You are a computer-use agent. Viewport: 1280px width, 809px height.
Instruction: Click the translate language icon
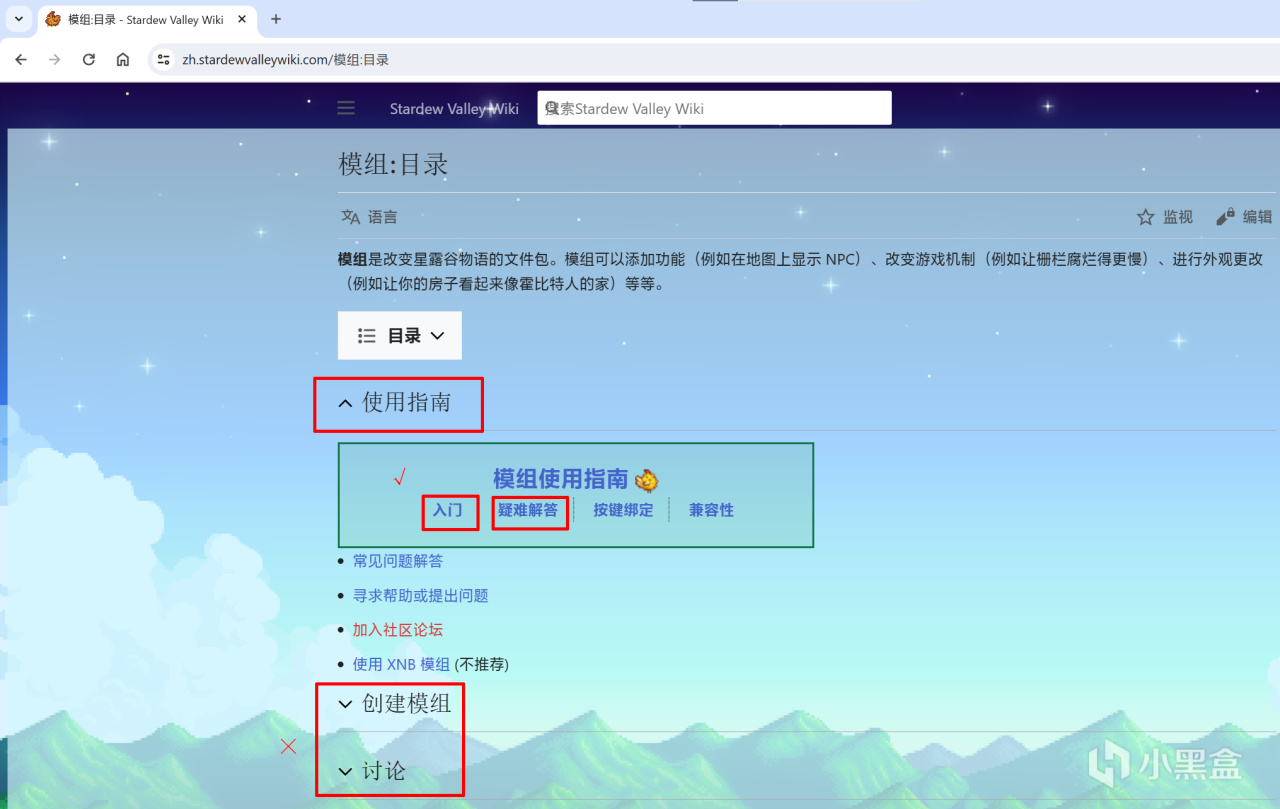coord(350,217)
